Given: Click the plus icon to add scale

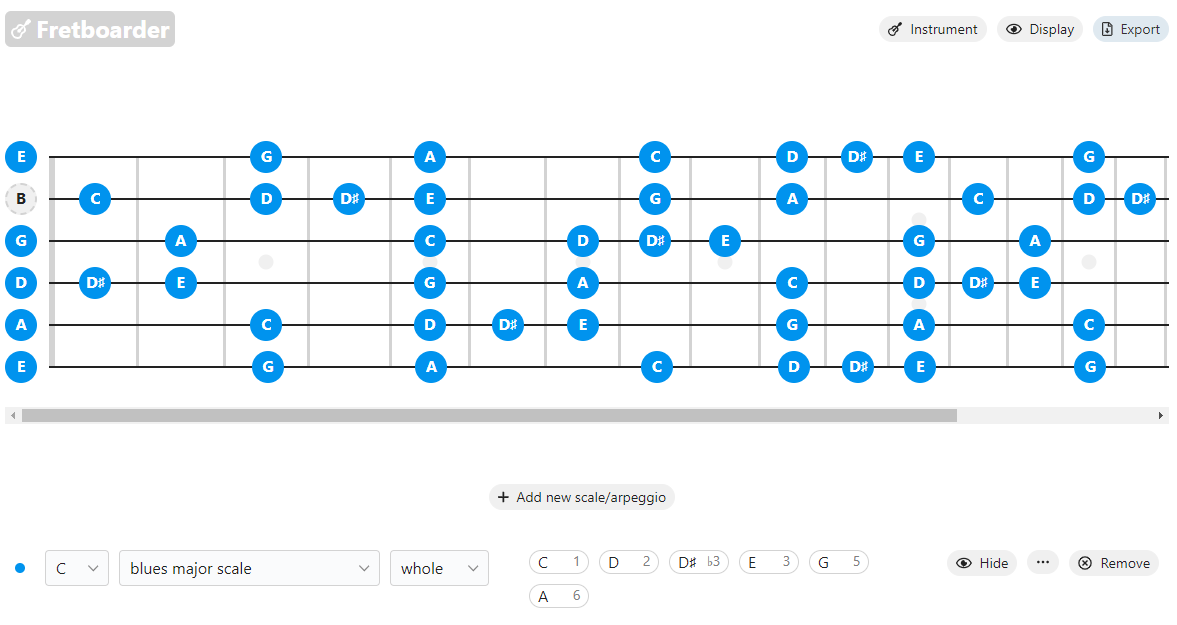Looking at the screenshot, I should point(503,497).
